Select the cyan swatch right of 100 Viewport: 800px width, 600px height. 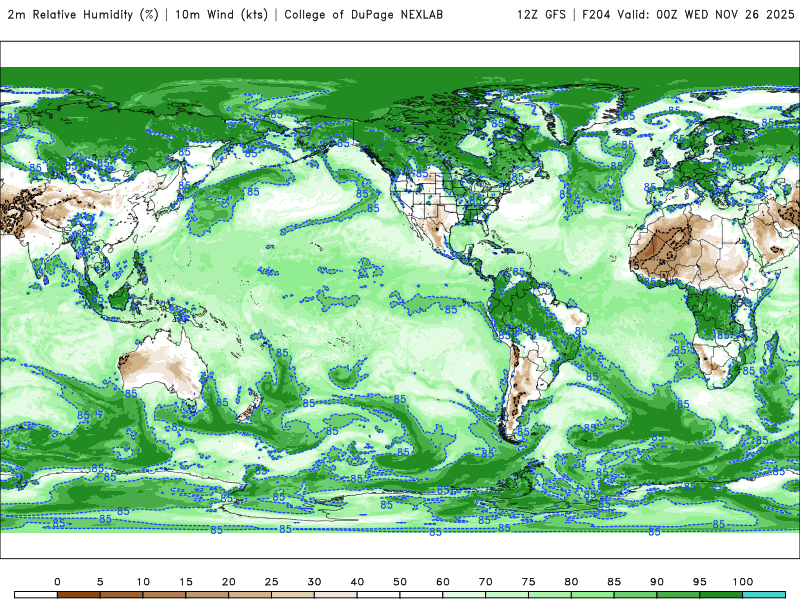(764, 595)
